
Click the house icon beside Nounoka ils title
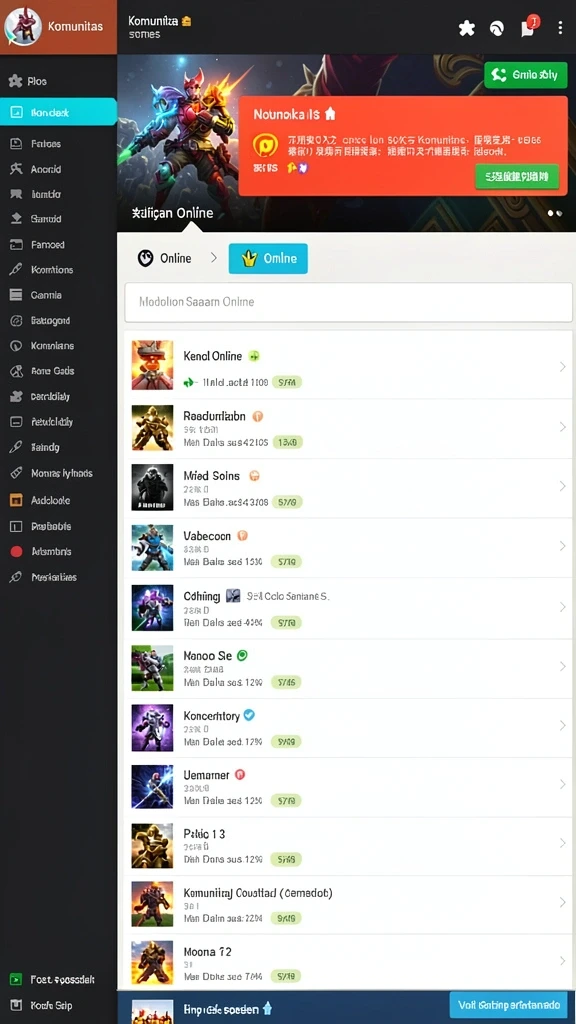(x=330, y=114)
